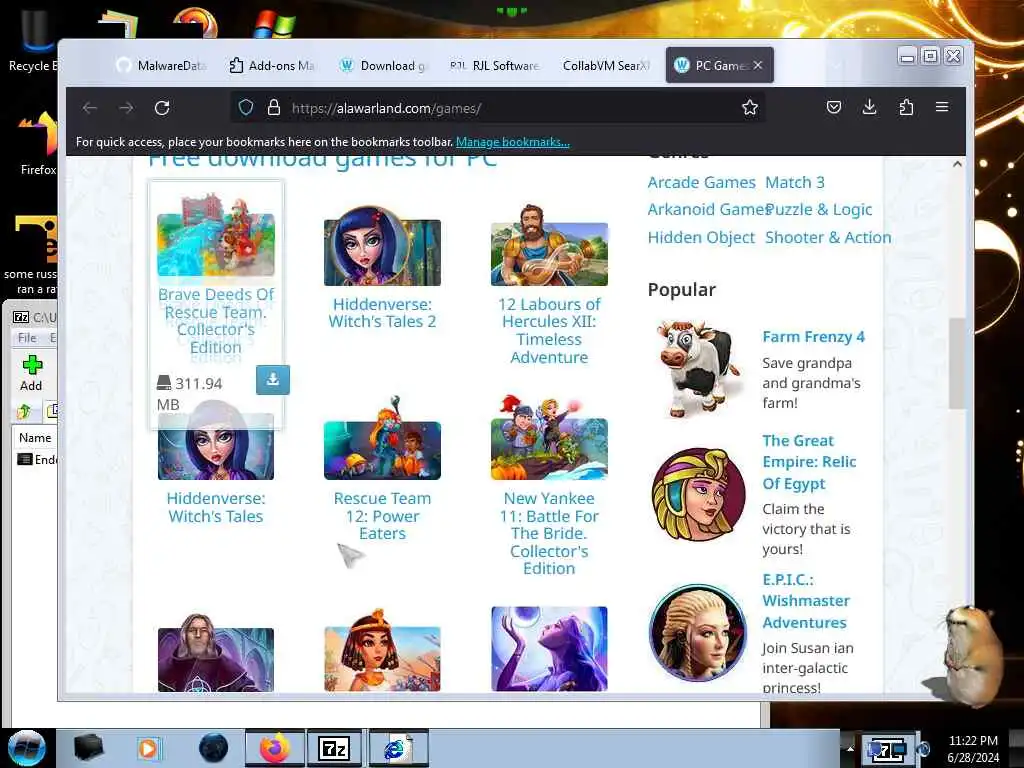This screenshot has width=1024, height=768.
Task: Click Hiddenverse Witch's Tales 2 thumbnail
Action: click(382, 247)
